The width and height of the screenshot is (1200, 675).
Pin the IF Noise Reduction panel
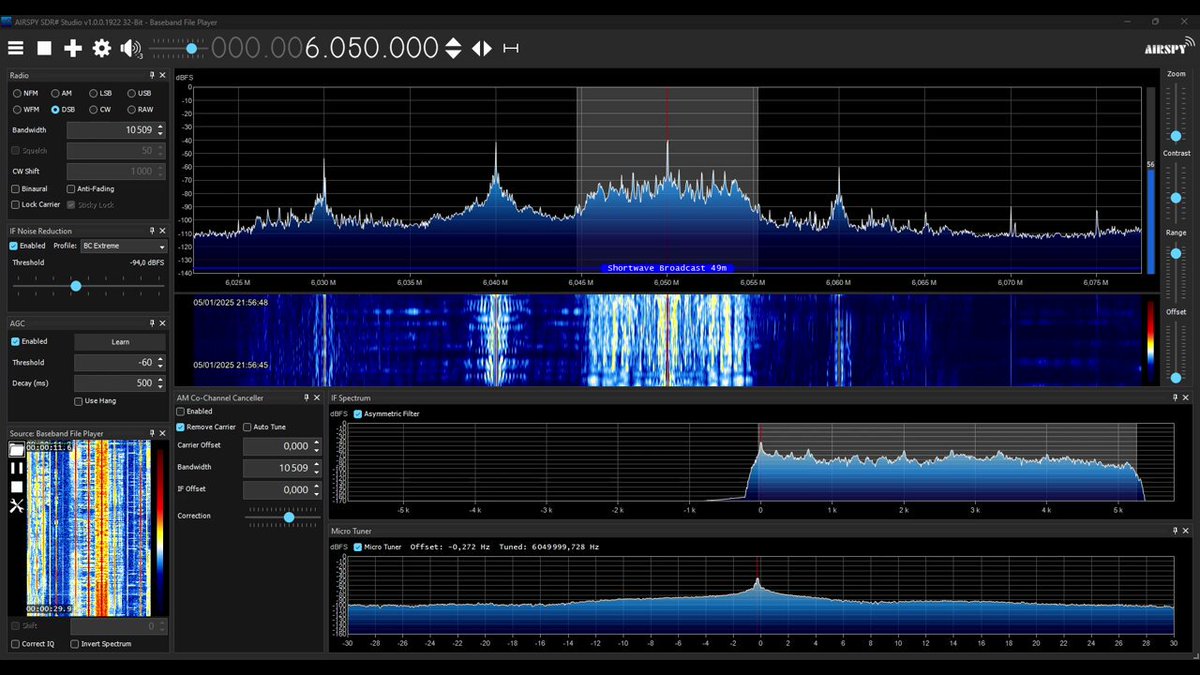pos(152,230)
